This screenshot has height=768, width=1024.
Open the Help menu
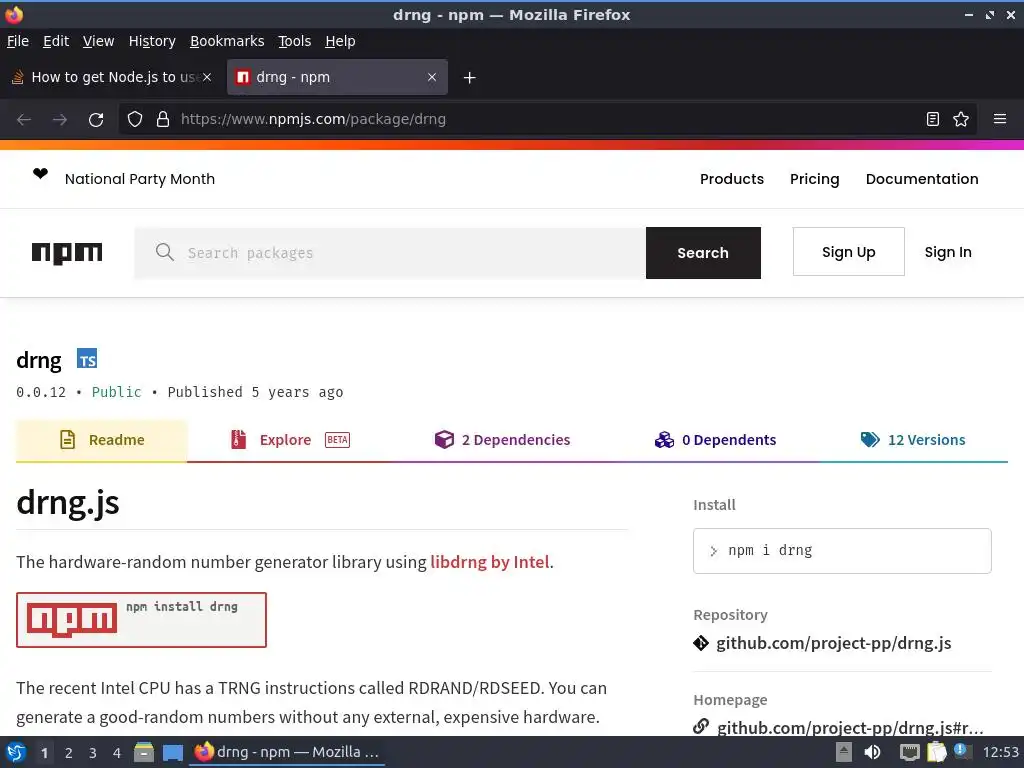point(340,41)
